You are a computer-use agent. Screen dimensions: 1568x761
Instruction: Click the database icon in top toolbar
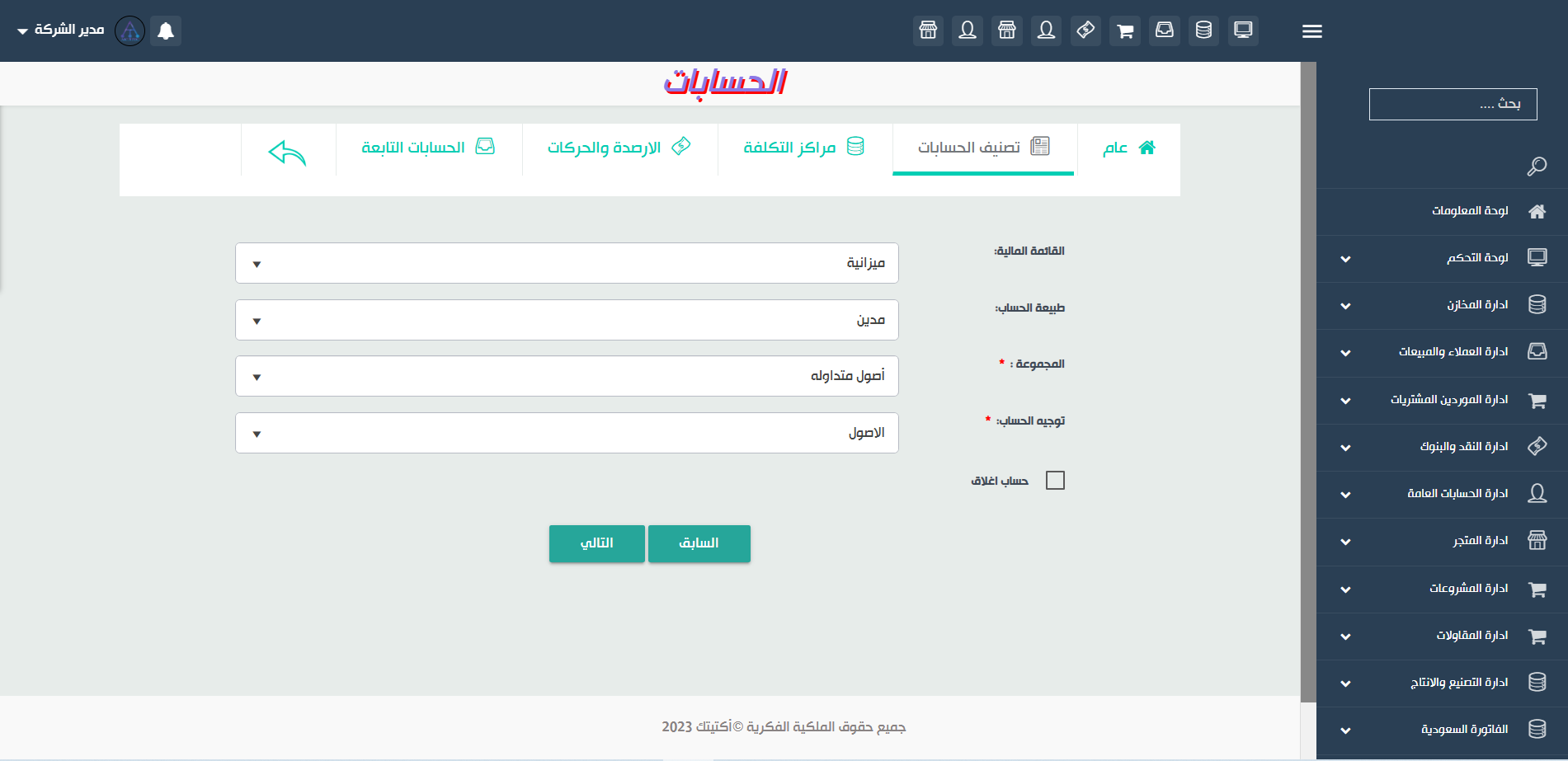(1203, 31)
